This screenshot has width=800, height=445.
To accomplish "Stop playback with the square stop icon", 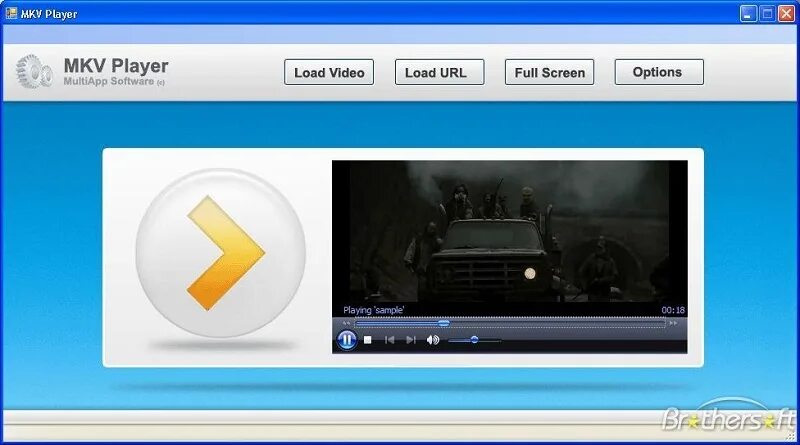I will pyautogui.click(x=367, y=340).
